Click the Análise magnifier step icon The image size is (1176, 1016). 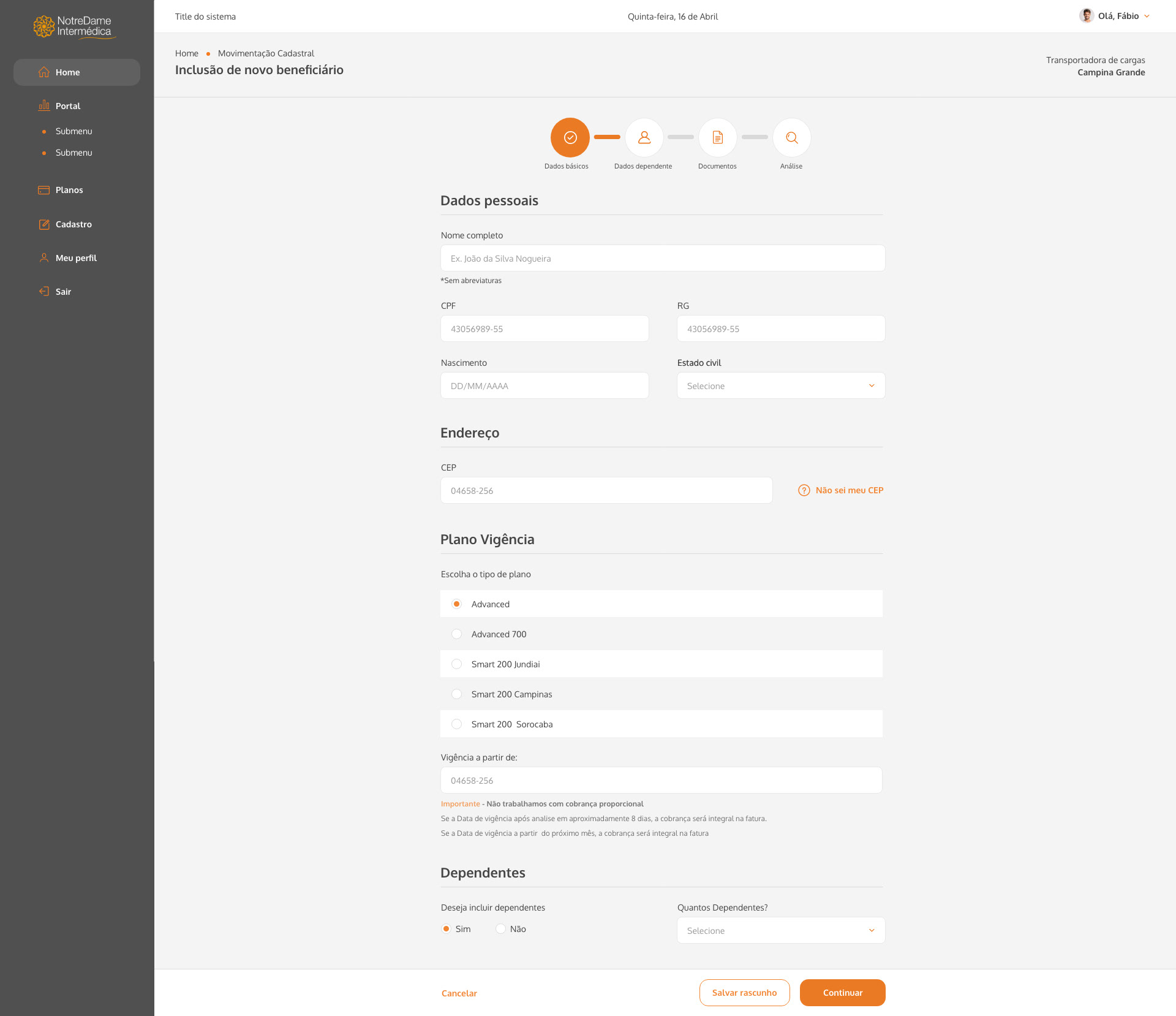pyautogui.click(x=791, y=138)
